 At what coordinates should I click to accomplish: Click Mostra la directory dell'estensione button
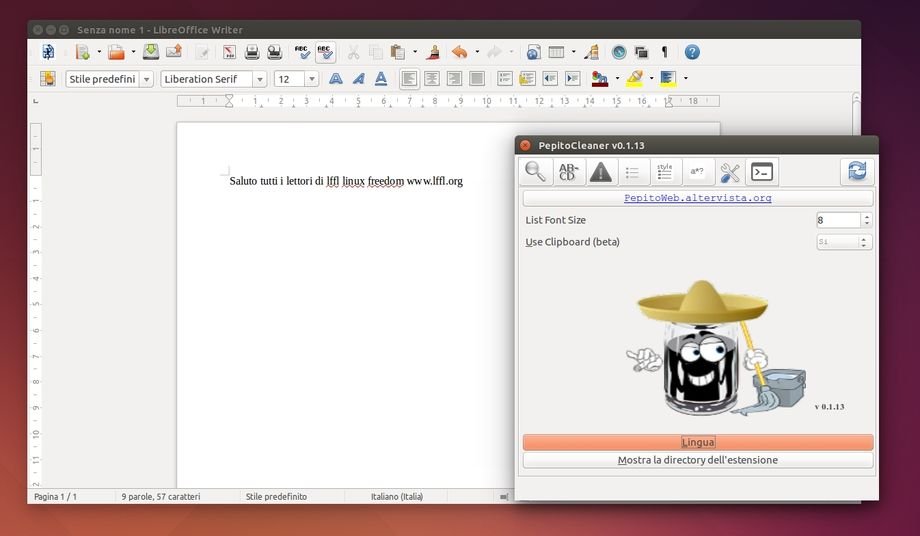[x=697, y=460]
